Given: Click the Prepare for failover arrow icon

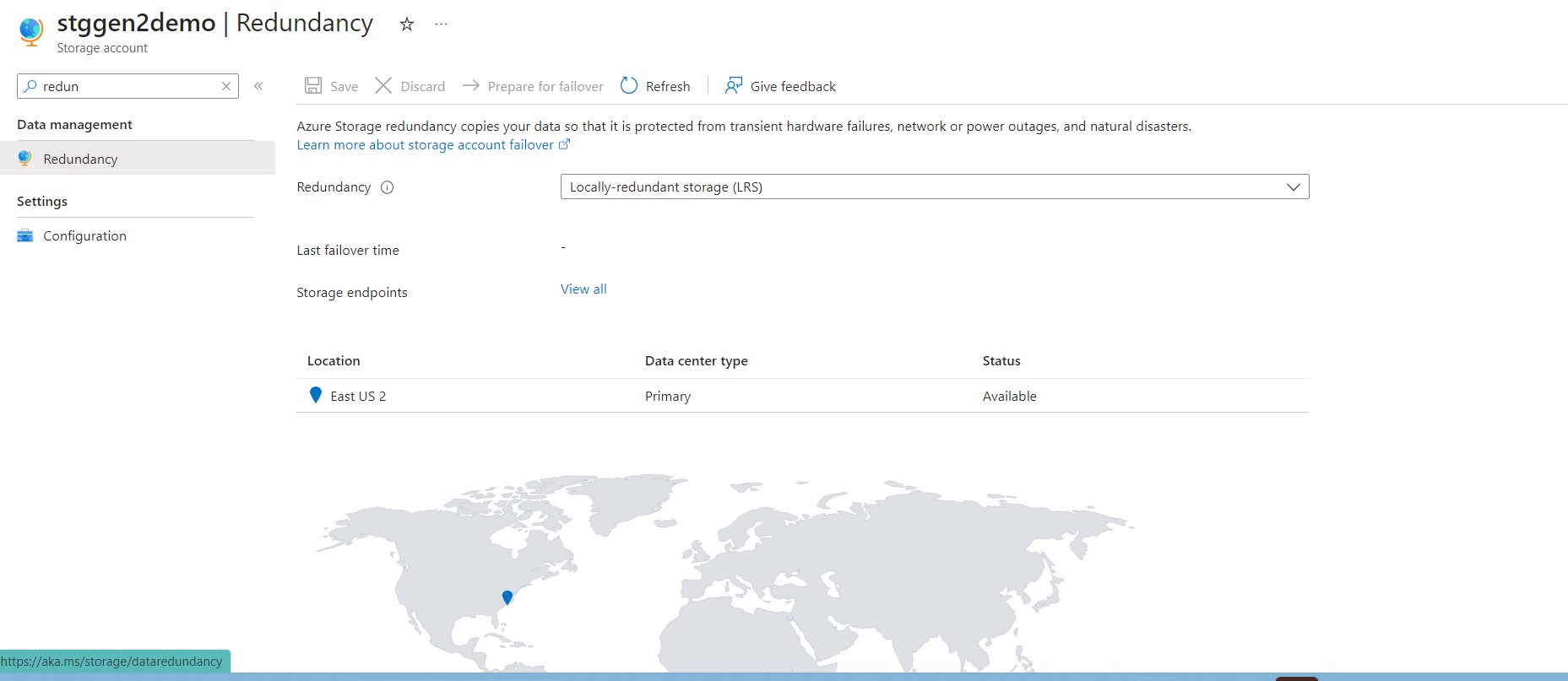Looking at the screenshot, I should (471, 85).
